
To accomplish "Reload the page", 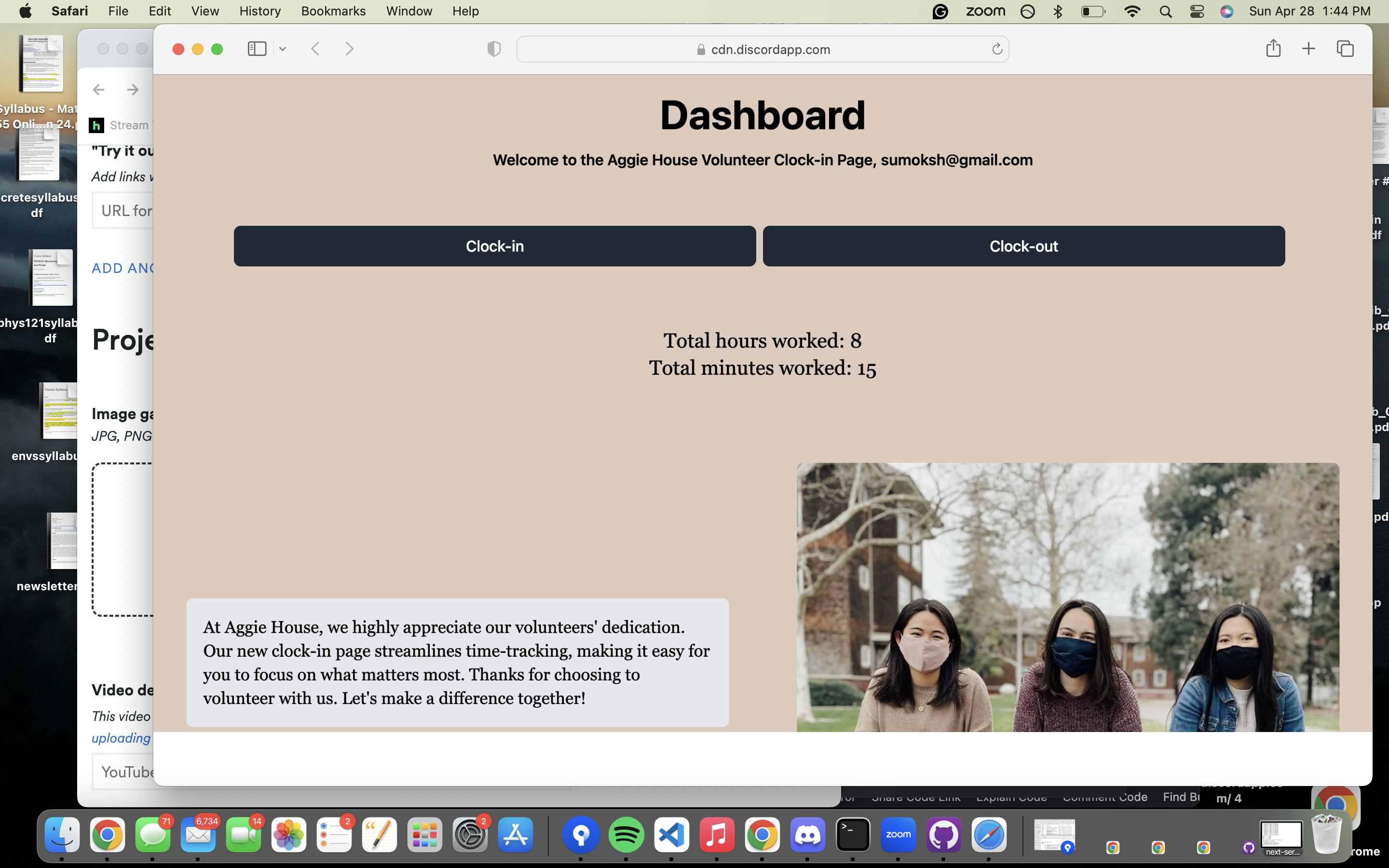I will tap(997, 49).
